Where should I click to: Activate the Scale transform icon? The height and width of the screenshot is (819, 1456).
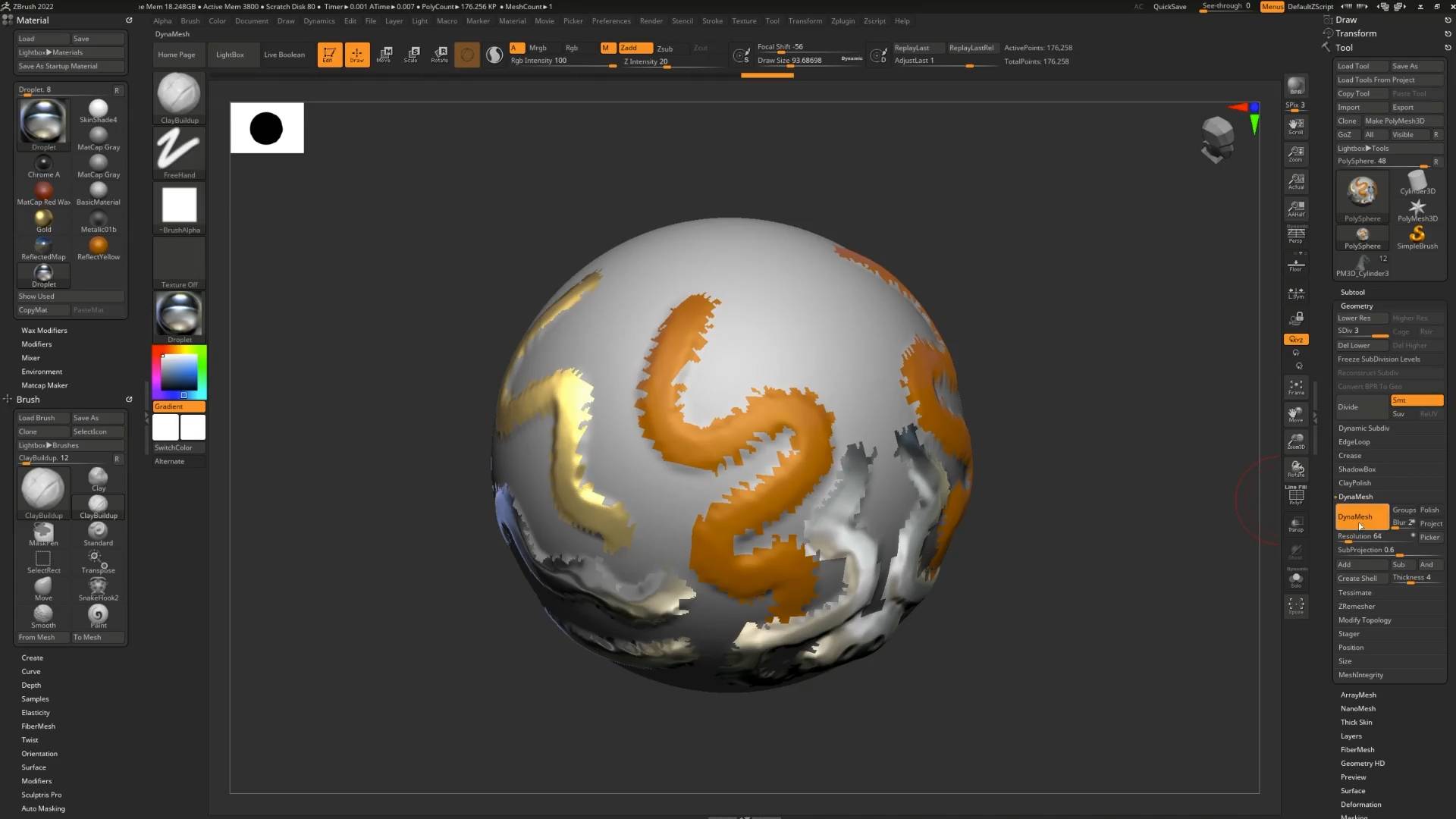tap(412, 55)
